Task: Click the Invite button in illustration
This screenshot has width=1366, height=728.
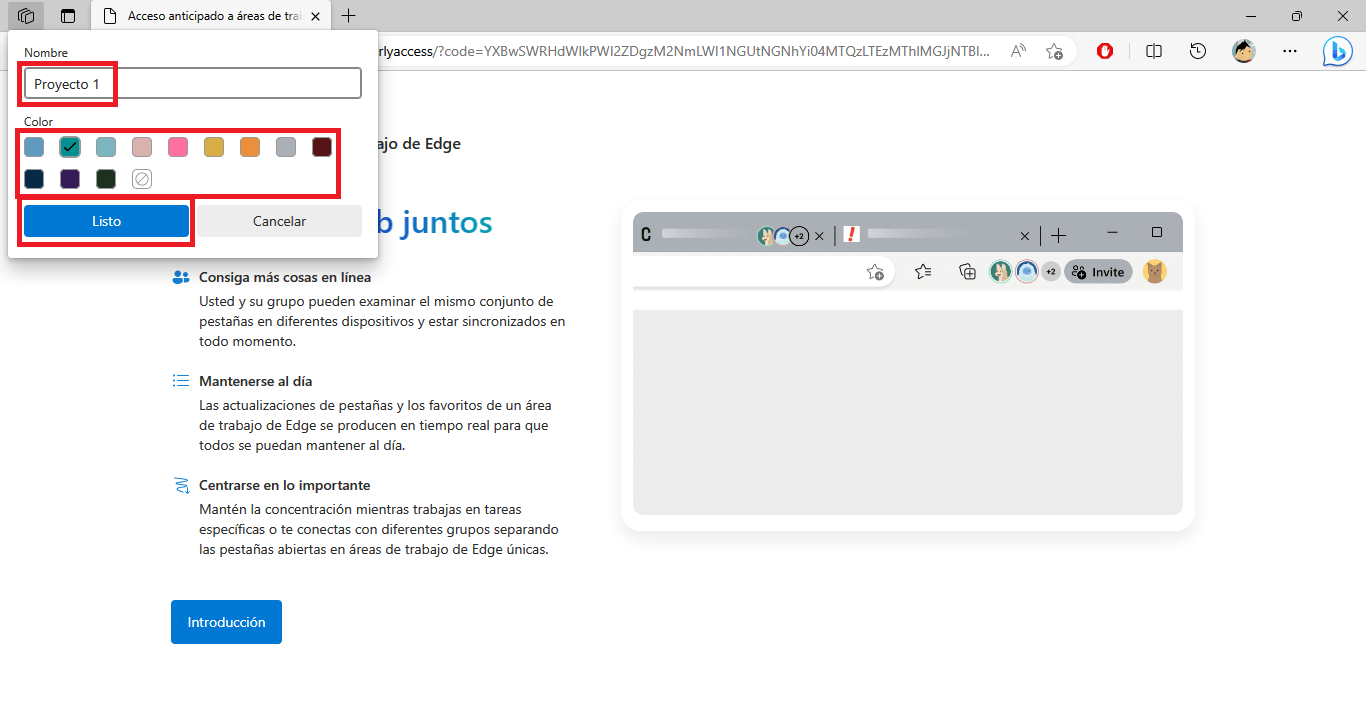Action: point(1098,272)
